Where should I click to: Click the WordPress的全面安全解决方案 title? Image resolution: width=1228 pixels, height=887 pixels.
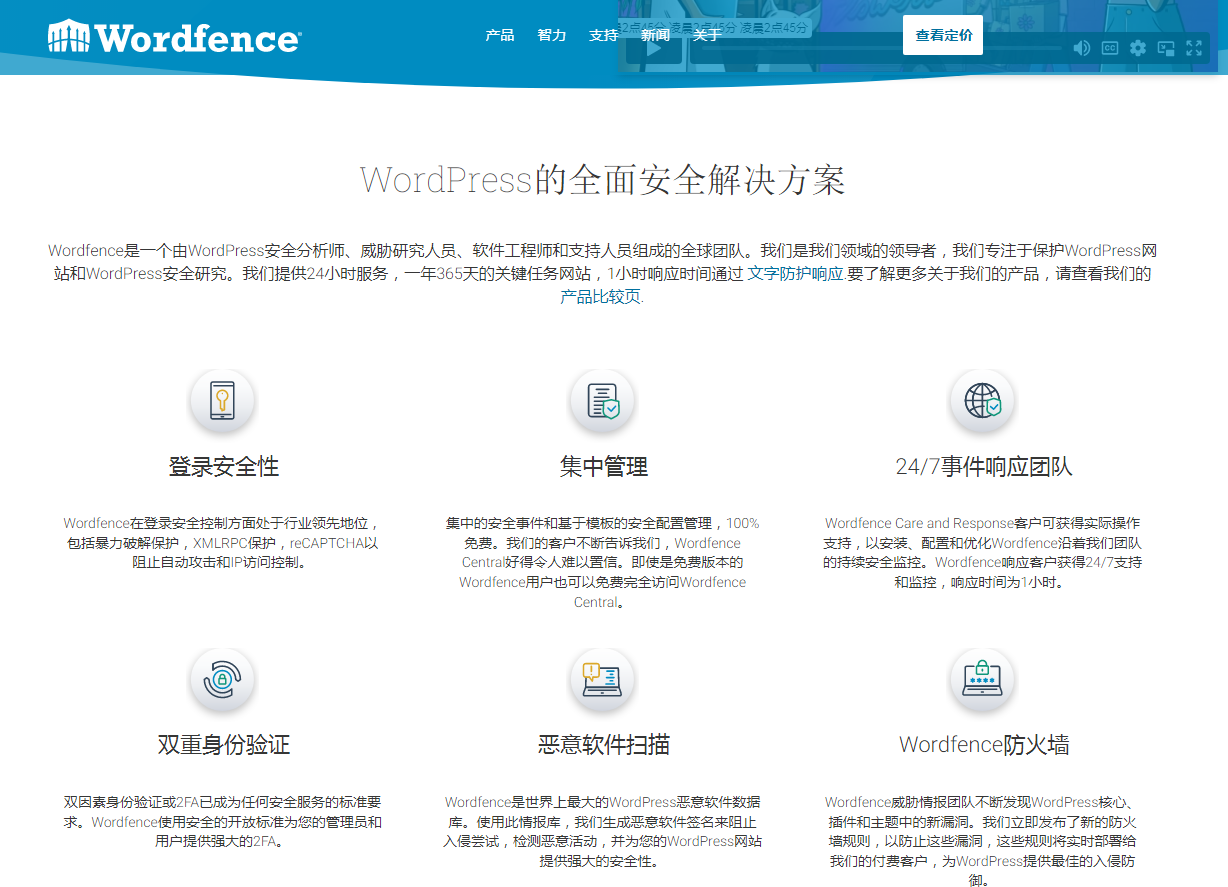(603, 180)
